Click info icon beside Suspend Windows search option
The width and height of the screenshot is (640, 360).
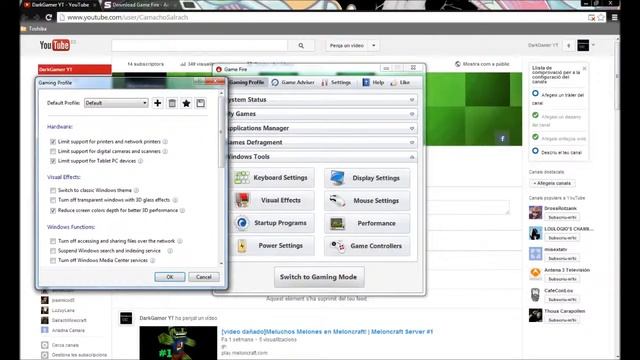170,251
